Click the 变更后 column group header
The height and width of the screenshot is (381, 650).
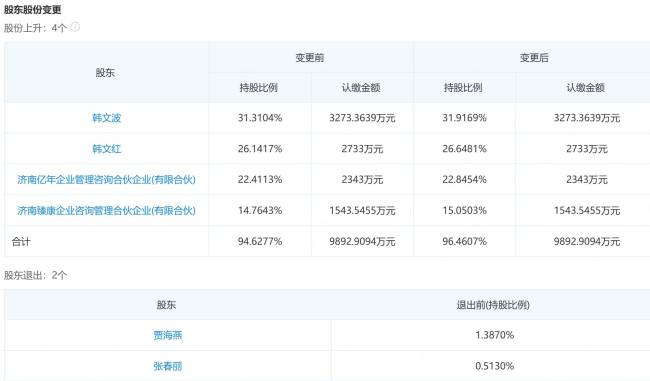pyautogui.click(x=534, y=58)
